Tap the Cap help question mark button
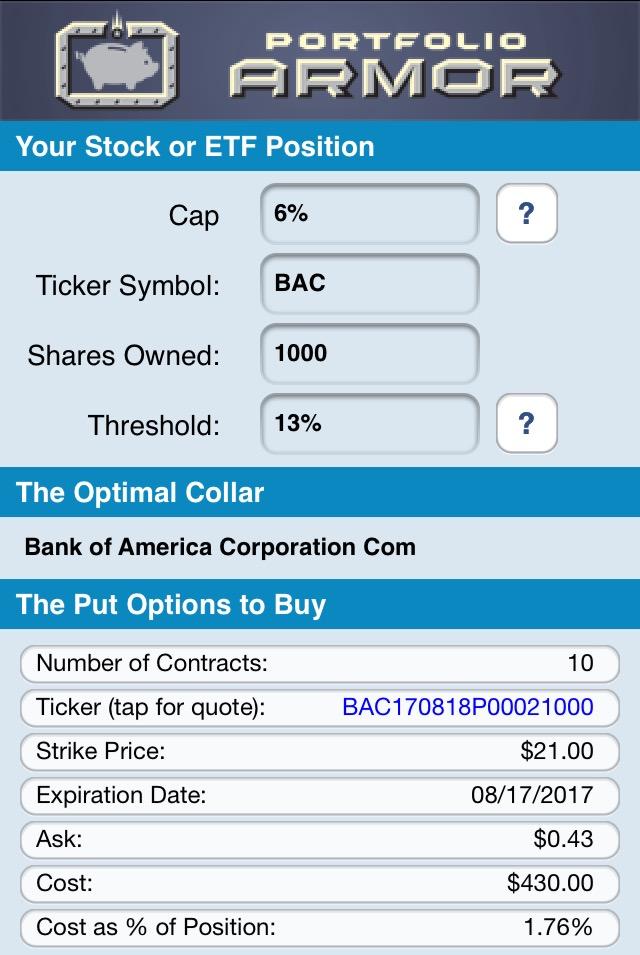Image resolution: width=640 pixels, height=955 pixels. coord(527,214)
